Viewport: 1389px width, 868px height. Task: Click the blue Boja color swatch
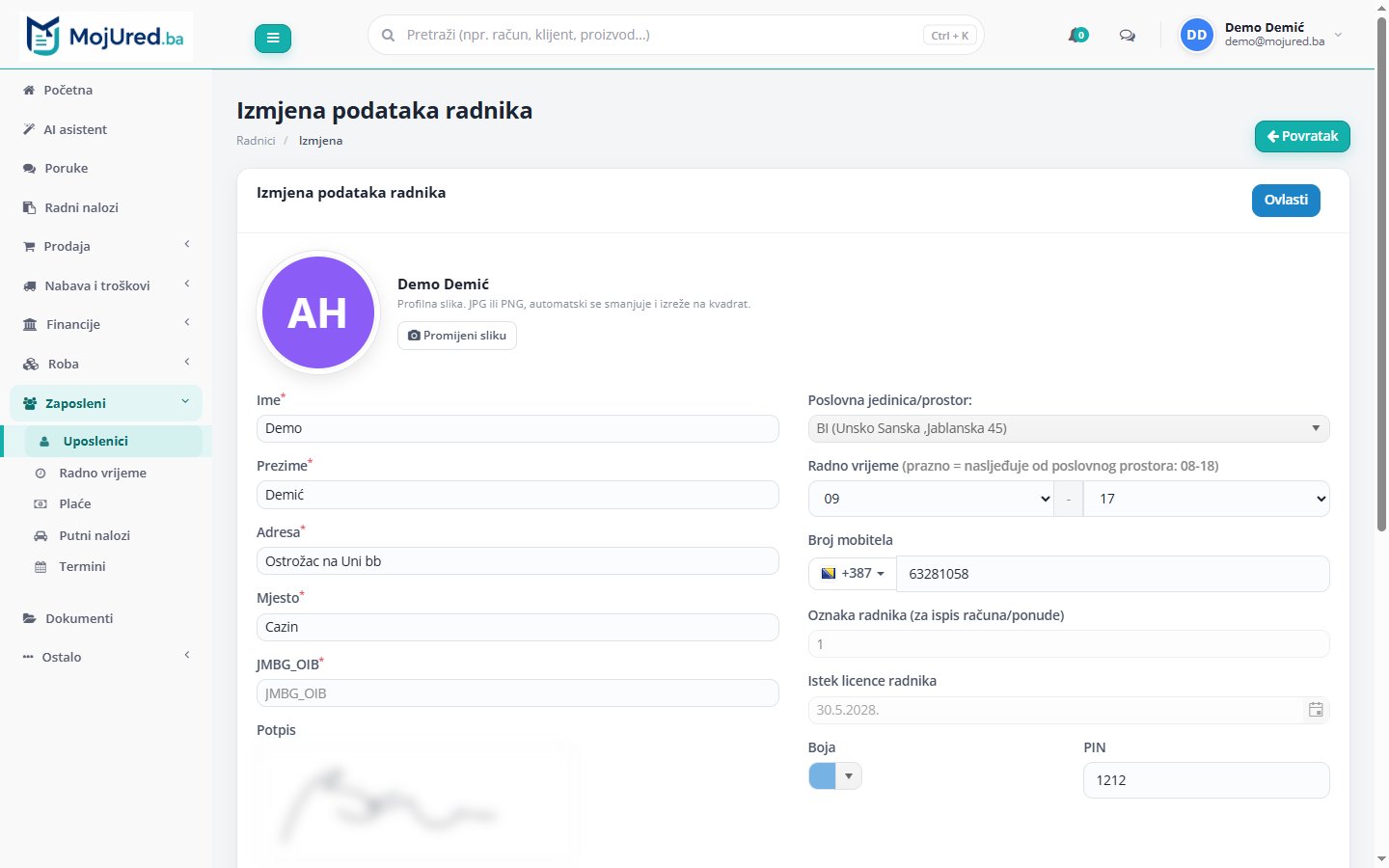pos(822,776)
